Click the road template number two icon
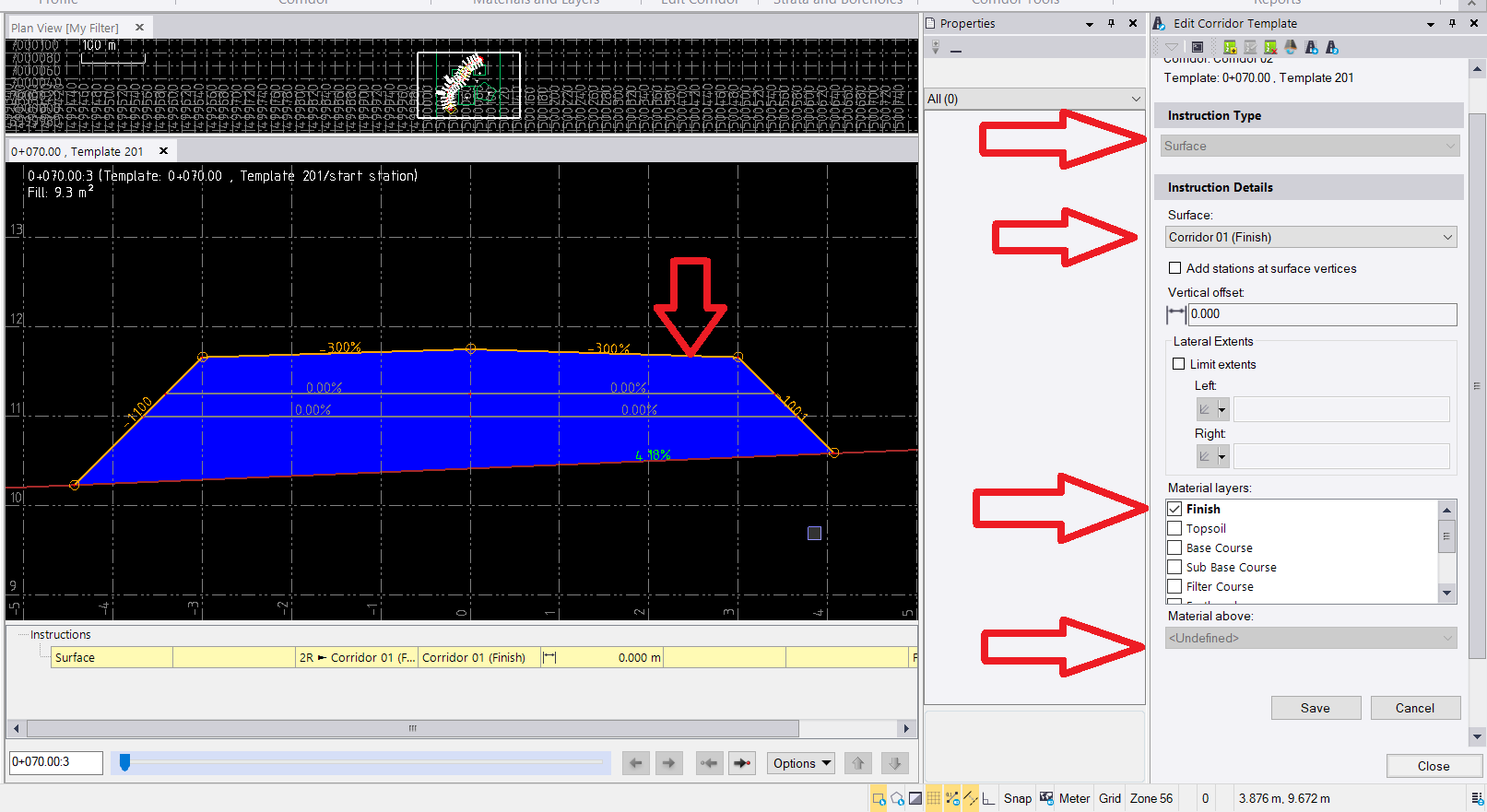The width and height of the screenshot is (1487, 812). [1331, 47]
